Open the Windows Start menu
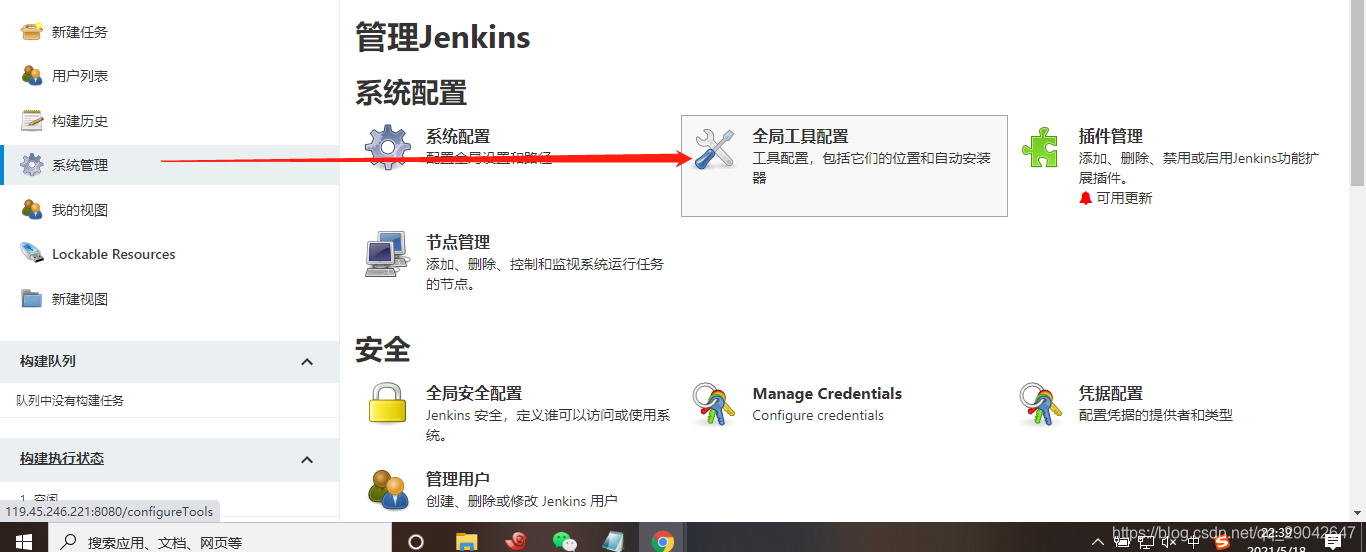This screenshot has height=552, width=1366. [24, 541]
